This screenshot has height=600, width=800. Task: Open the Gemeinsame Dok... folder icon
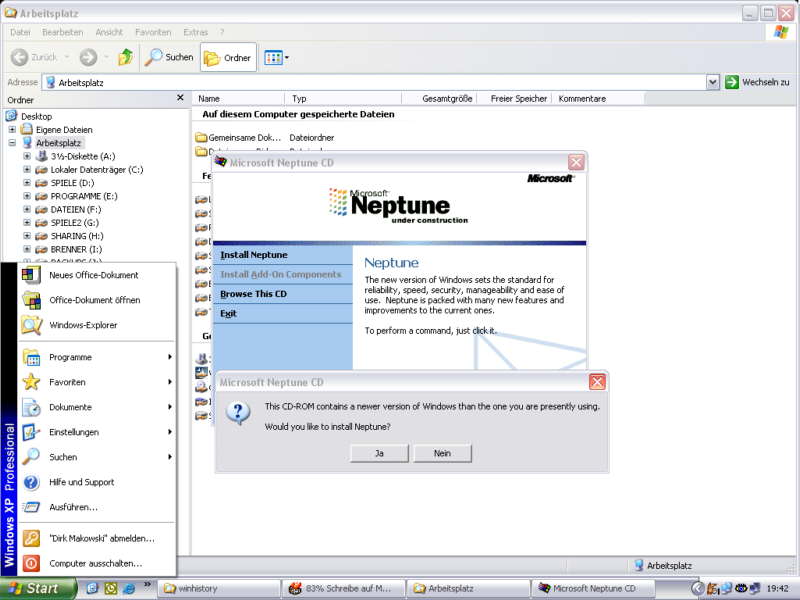pos(201,137)
